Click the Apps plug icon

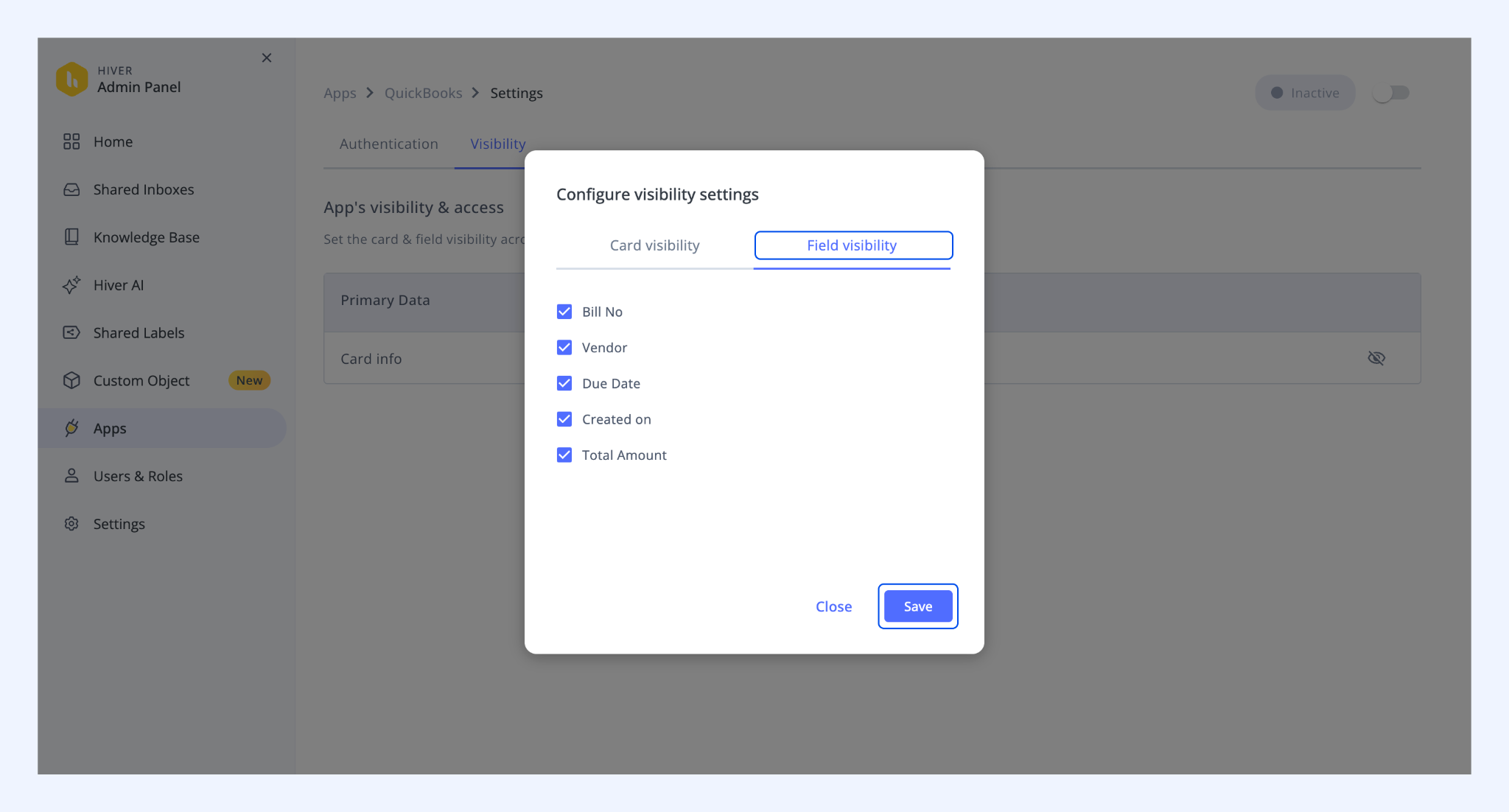tap(71, 428)
